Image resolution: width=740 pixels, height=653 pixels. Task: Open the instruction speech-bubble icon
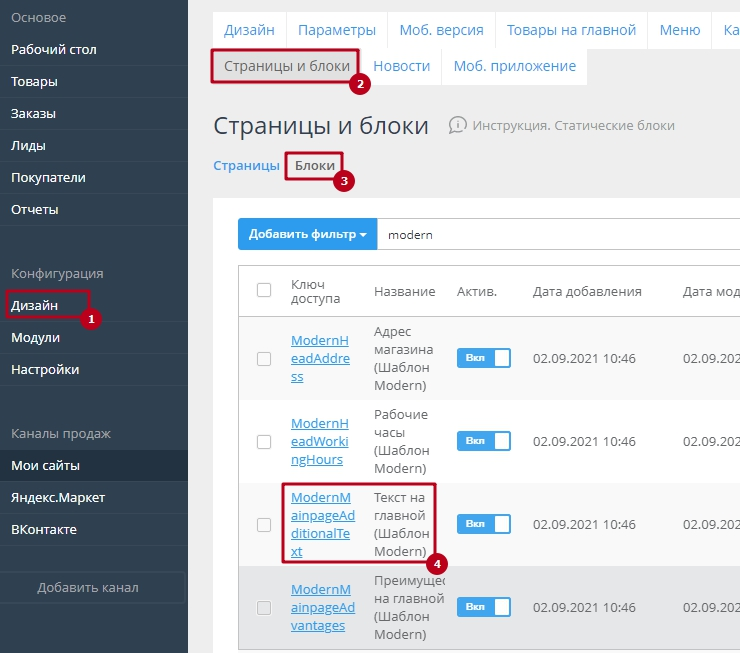[458, 125]
